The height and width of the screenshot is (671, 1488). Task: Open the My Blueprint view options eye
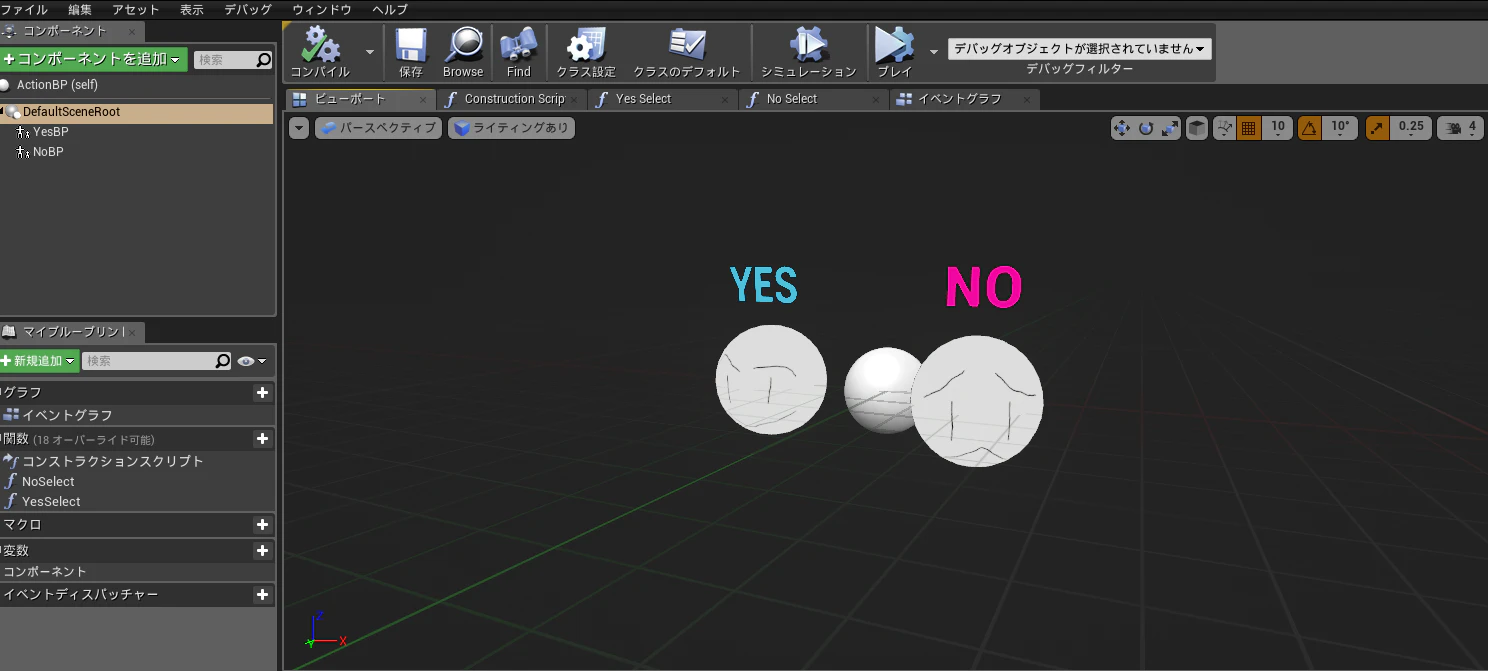[x=251, y=361]
